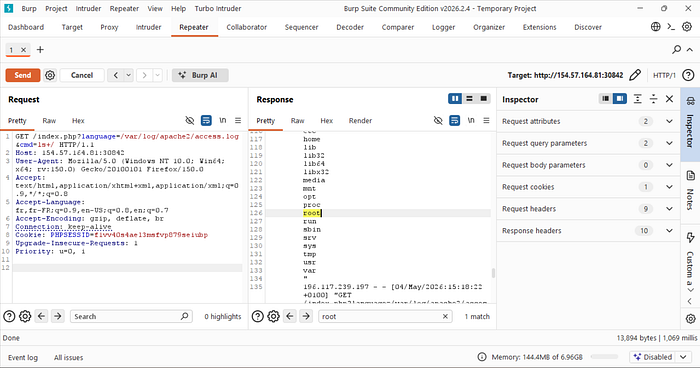Go to next request in history

click(144, 75)
